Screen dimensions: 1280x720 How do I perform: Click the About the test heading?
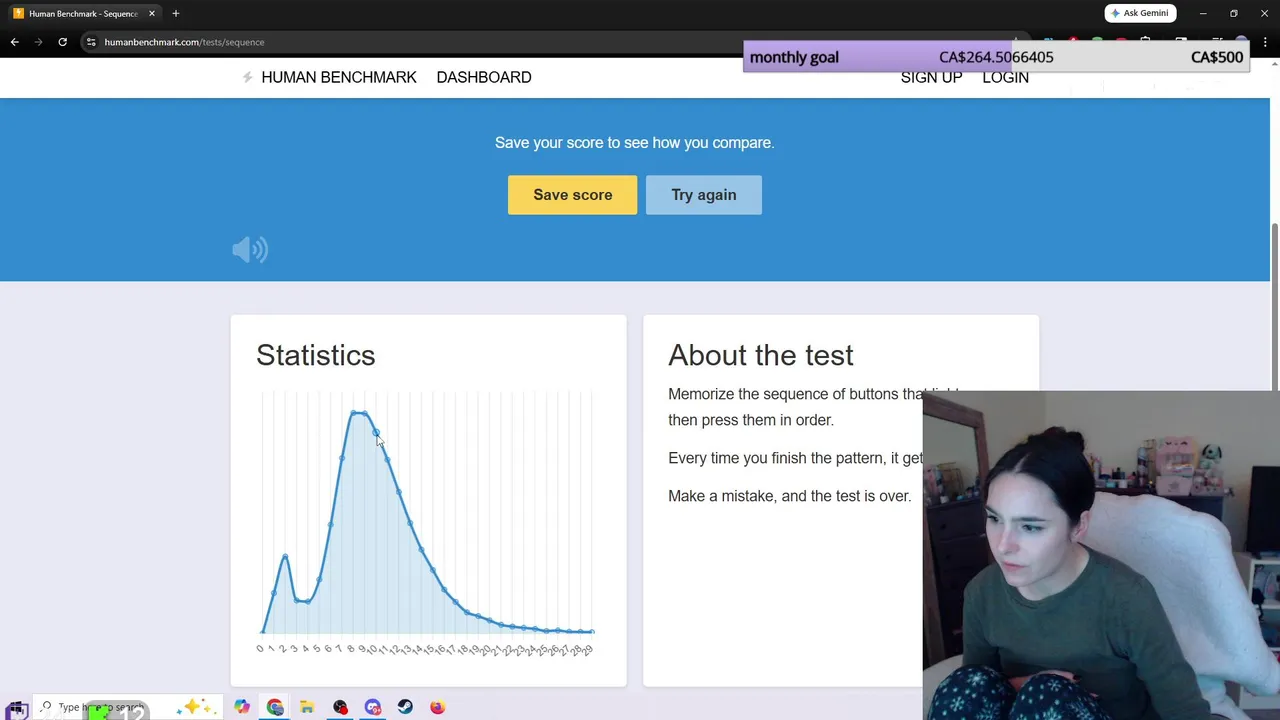(761, 355)
